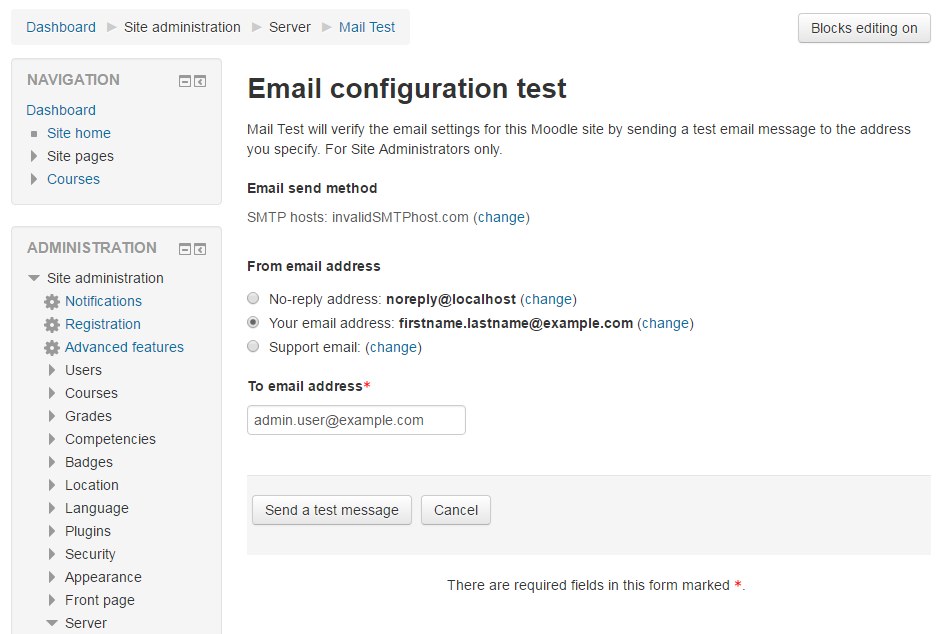Screen dimensions: 940x634
Task: Collapse the Navigation block with its hide icon
Action: tap(185, 81)
